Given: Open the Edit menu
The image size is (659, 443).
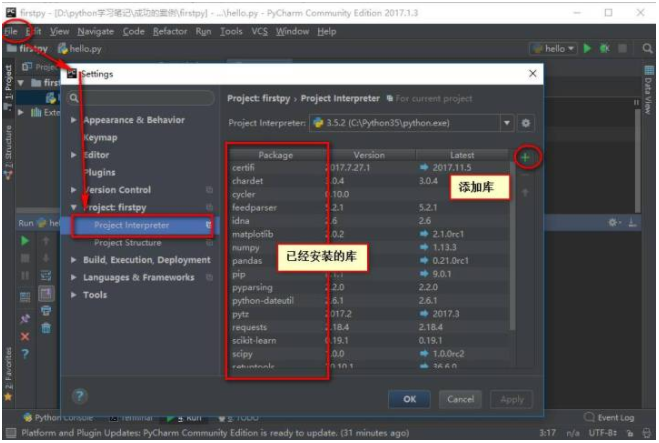Looking at the screenshot, I should (x=34, y=32).
